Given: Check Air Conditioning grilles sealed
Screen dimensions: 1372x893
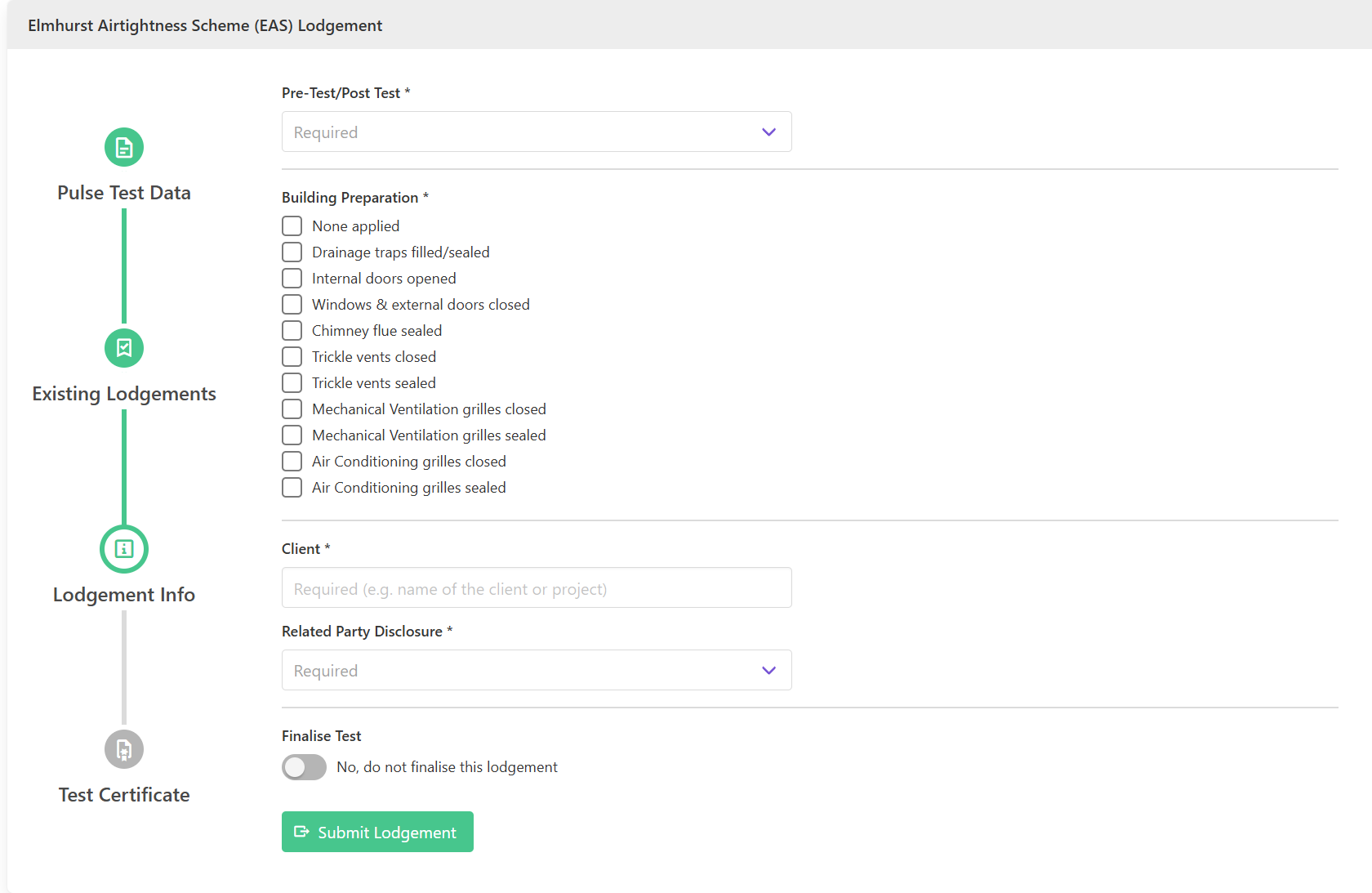Looking at the screenshot, I should [292, 488].
